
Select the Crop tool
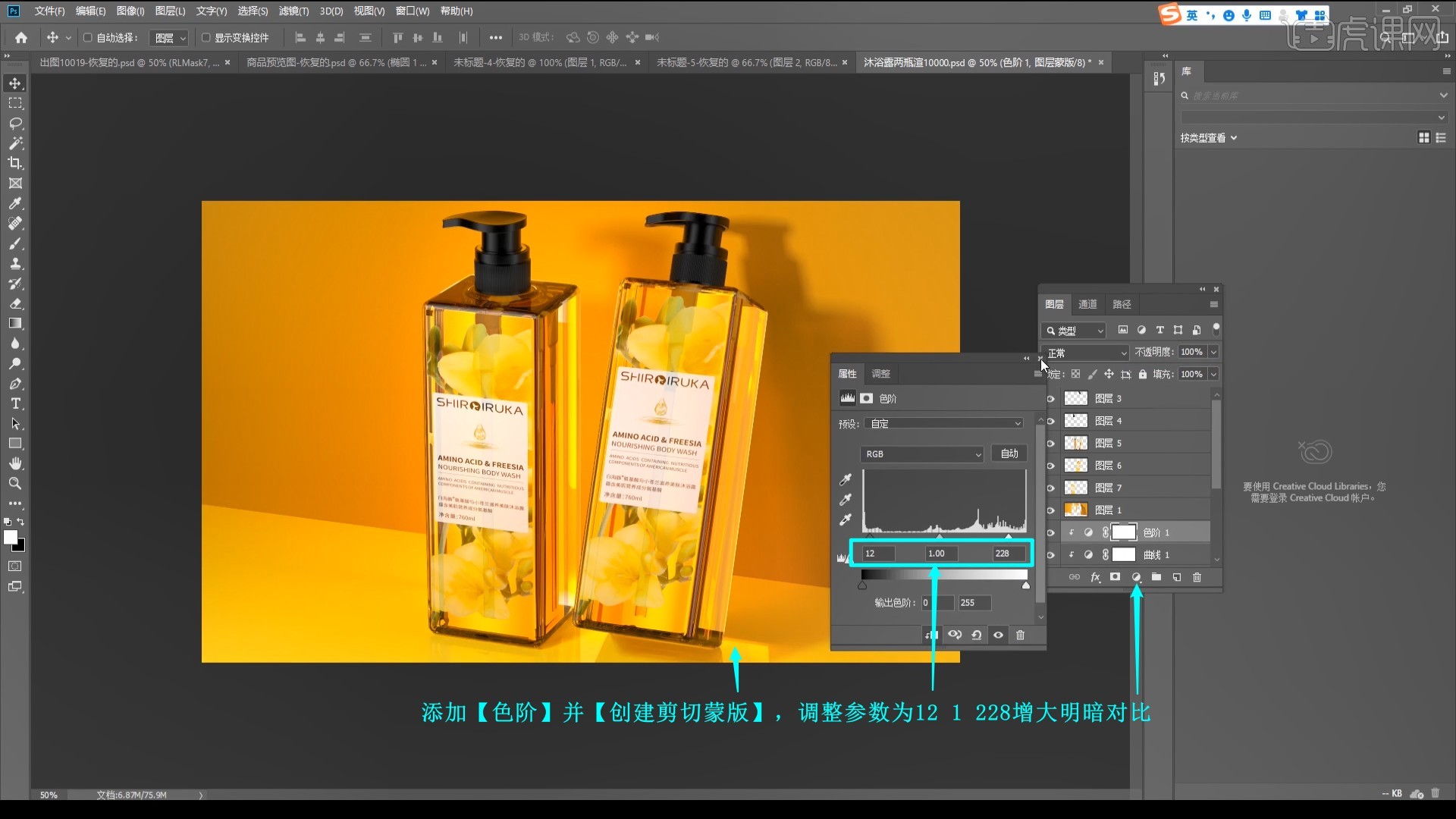15,163
